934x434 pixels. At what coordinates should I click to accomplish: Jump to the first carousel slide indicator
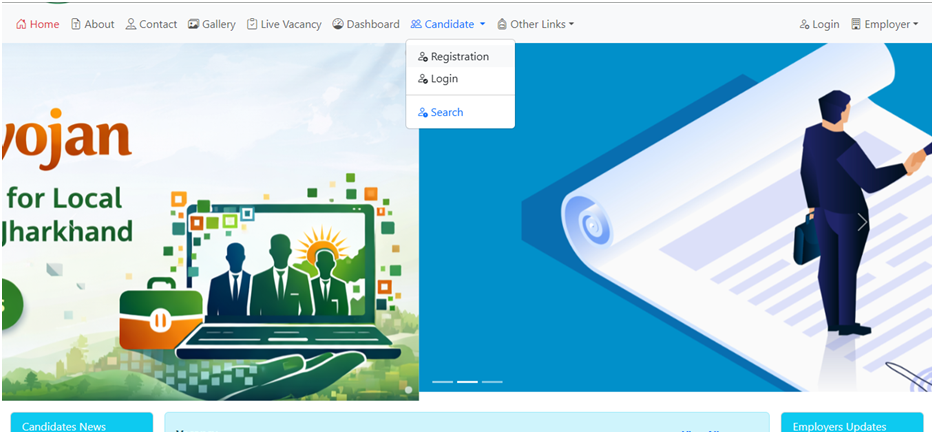[x=442, y=382]
